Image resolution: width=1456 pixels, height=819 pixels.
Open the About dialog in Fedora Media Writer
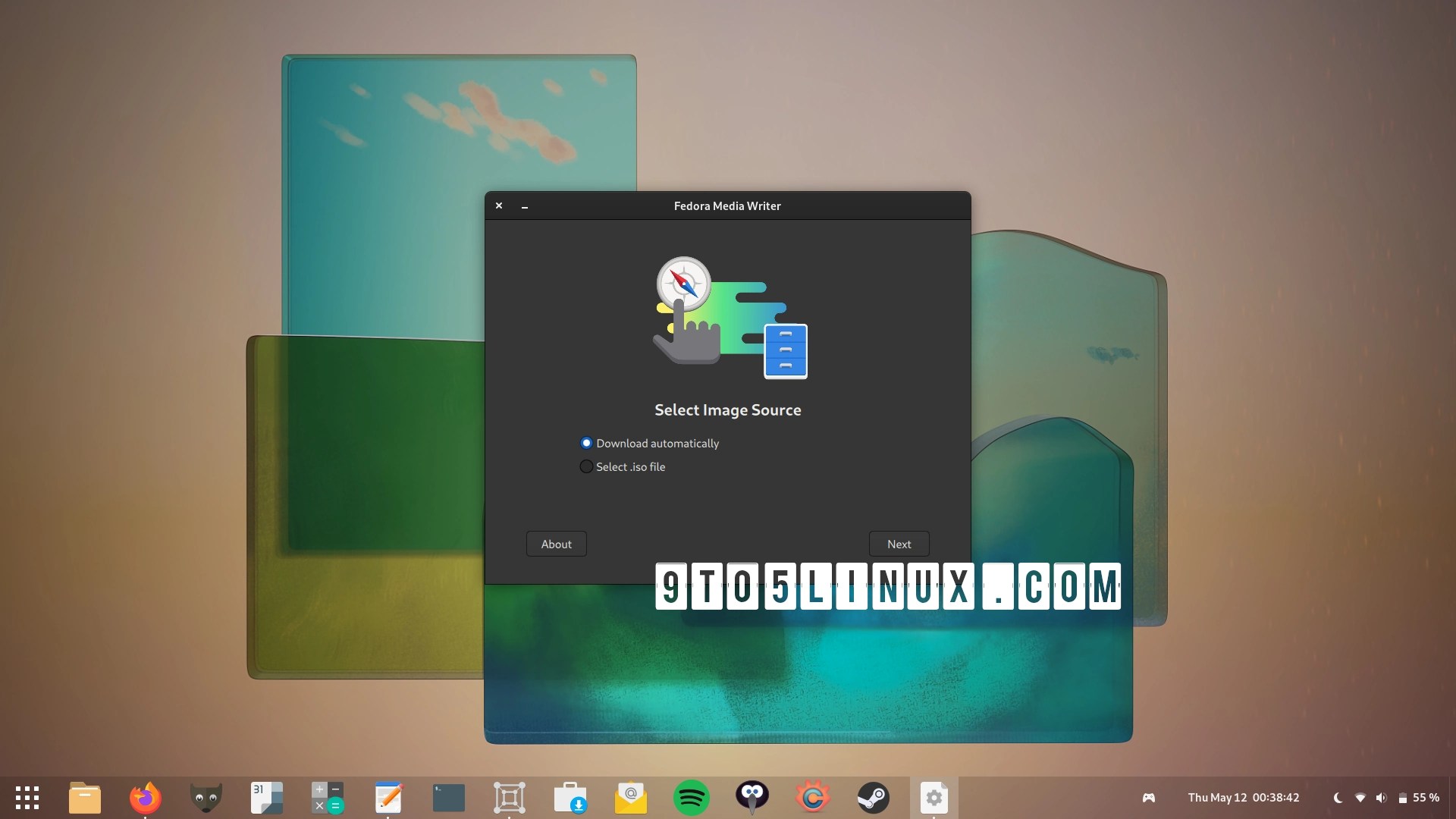point(556,544)
